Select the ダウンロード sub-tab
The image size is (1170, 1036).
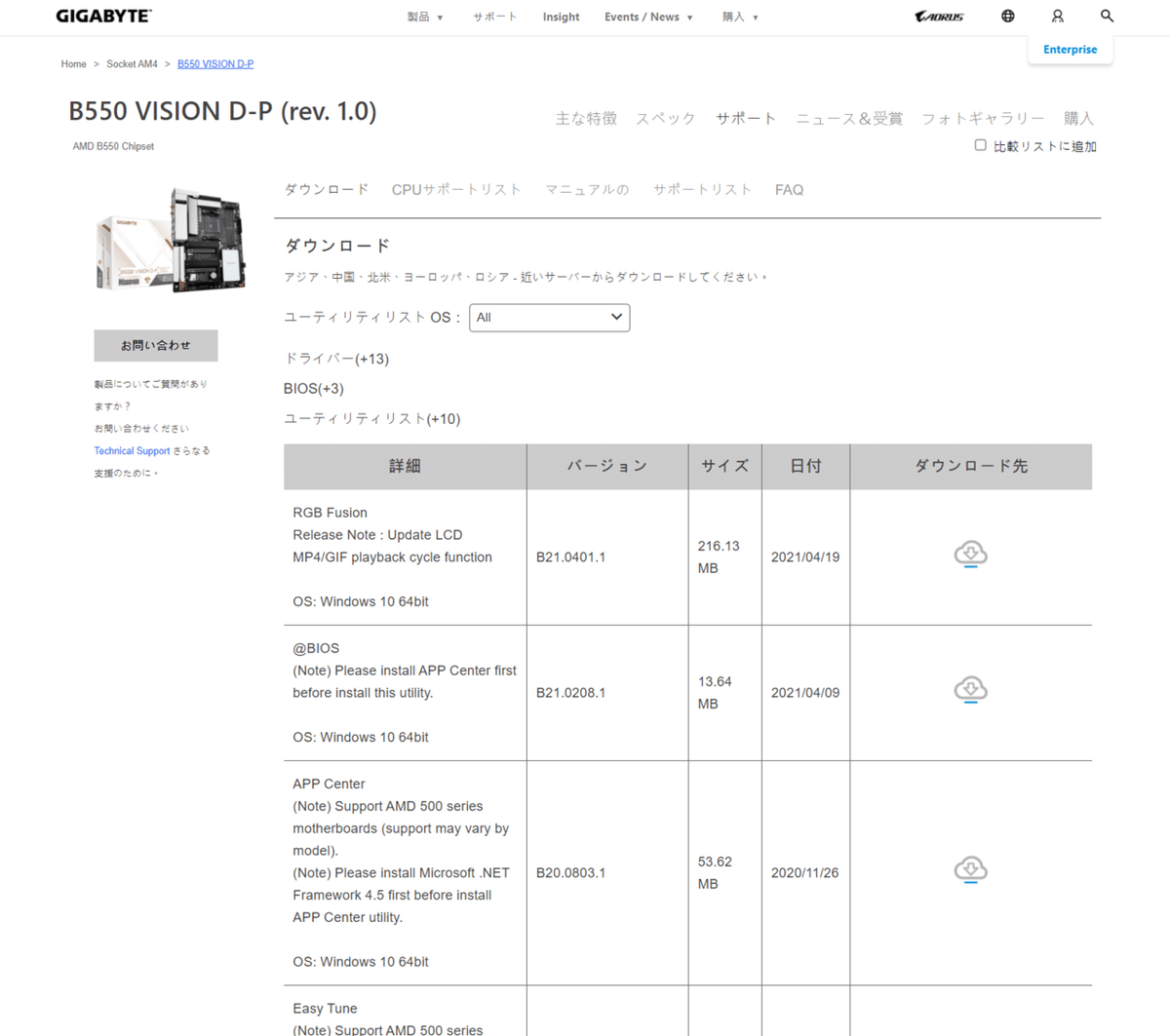[x=327, y=189]
